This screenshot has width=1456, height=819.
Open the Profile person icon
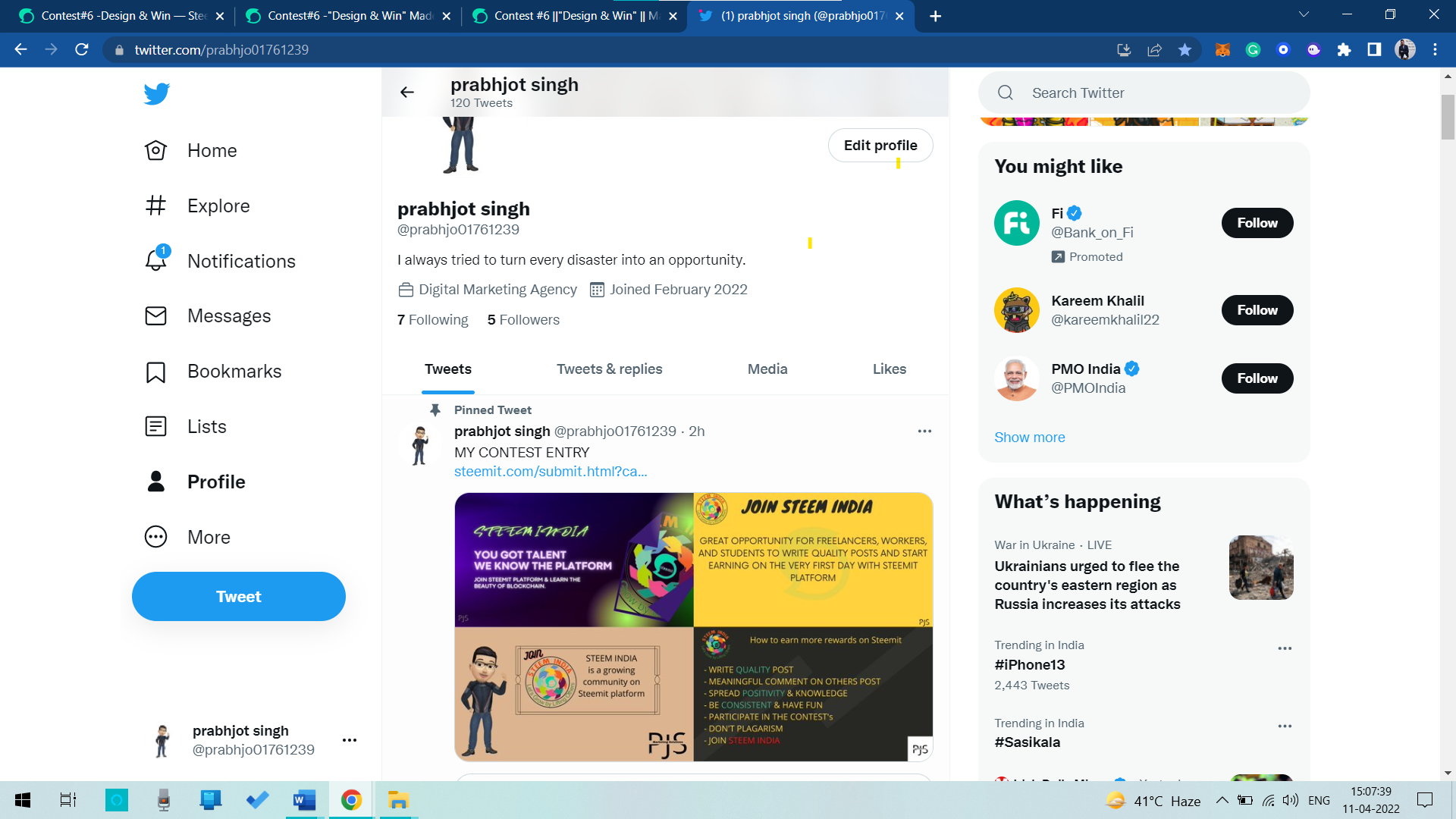click(155, 482)
